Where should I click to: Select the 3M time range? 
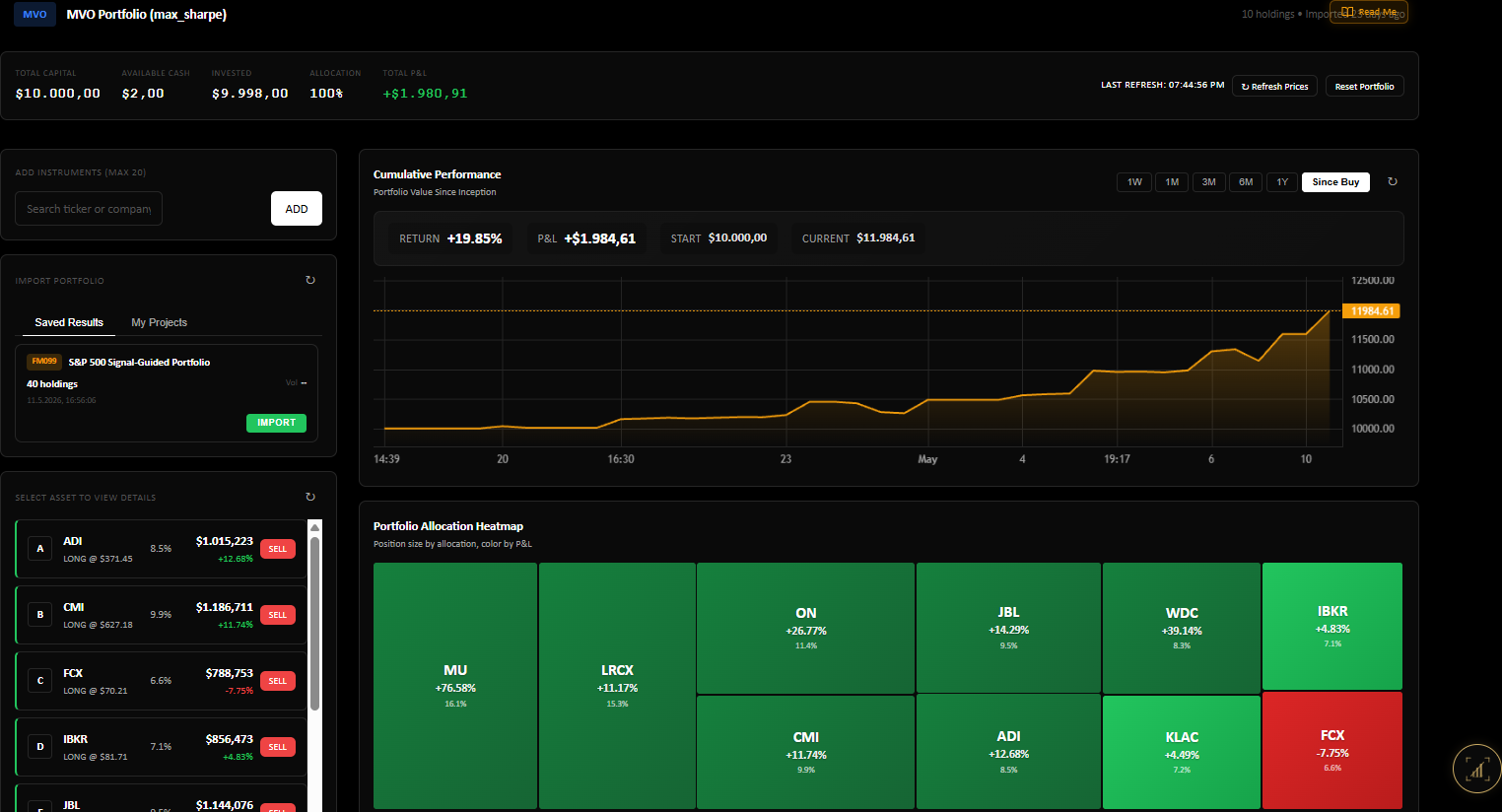(1208, 182)
